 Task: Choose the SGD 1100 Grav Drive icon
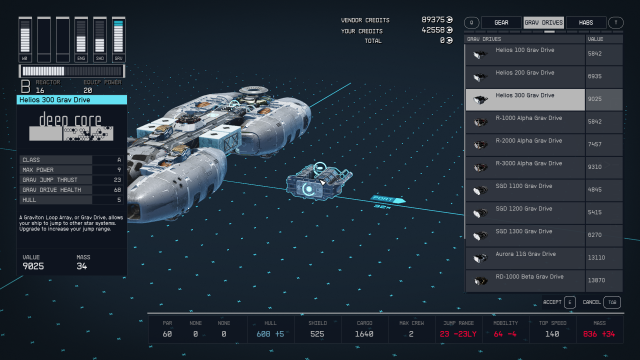[480, 190]
